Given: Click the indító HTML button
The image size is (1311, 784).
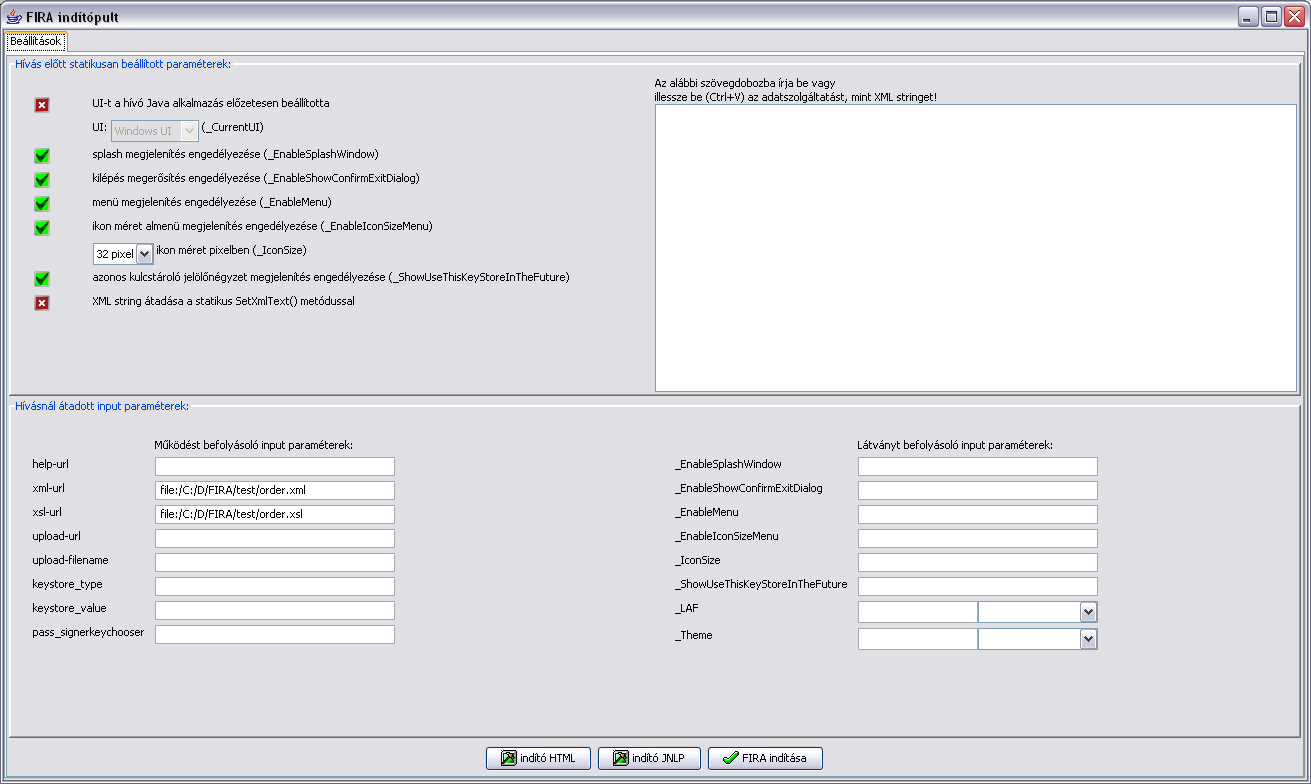Looking at the screenshot, I should click(x=539, y=758).
